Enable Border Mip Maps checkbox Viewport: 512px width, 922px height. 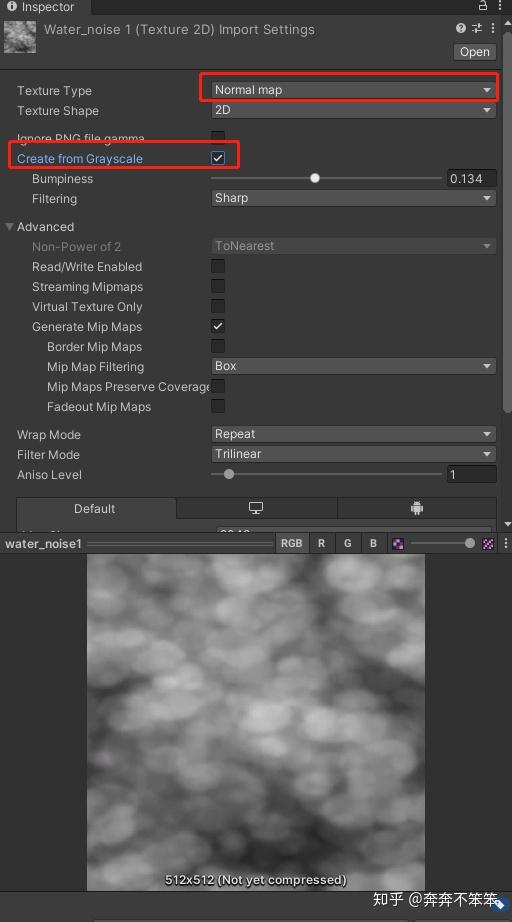(x=218, y=346)
